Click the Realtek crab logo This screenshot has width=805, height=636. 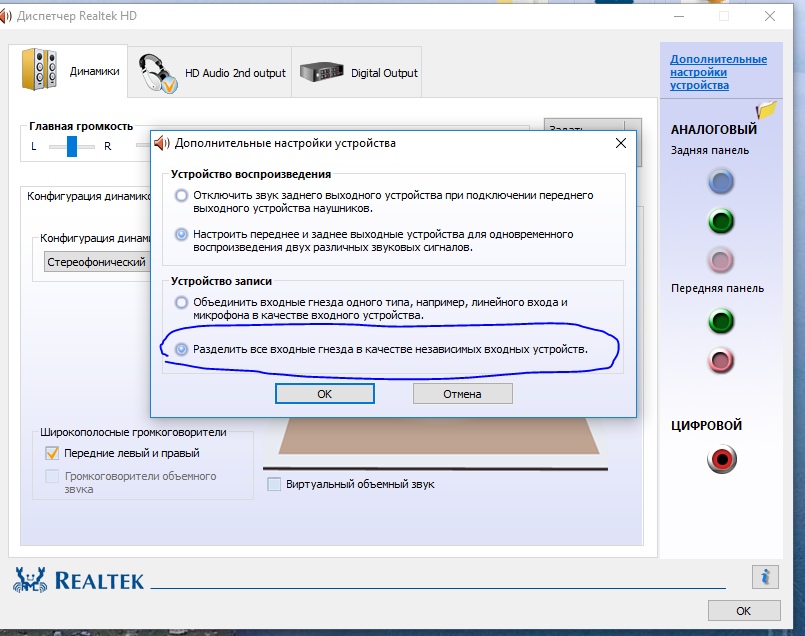click(x=30, y=580)
